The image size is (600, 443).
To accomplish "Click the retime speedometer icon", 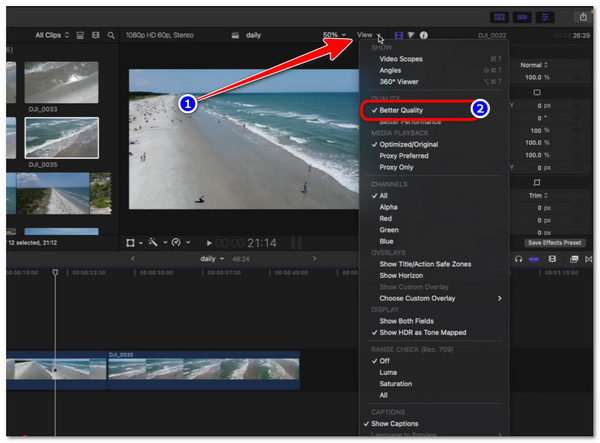I will click(x=176, y=242).
